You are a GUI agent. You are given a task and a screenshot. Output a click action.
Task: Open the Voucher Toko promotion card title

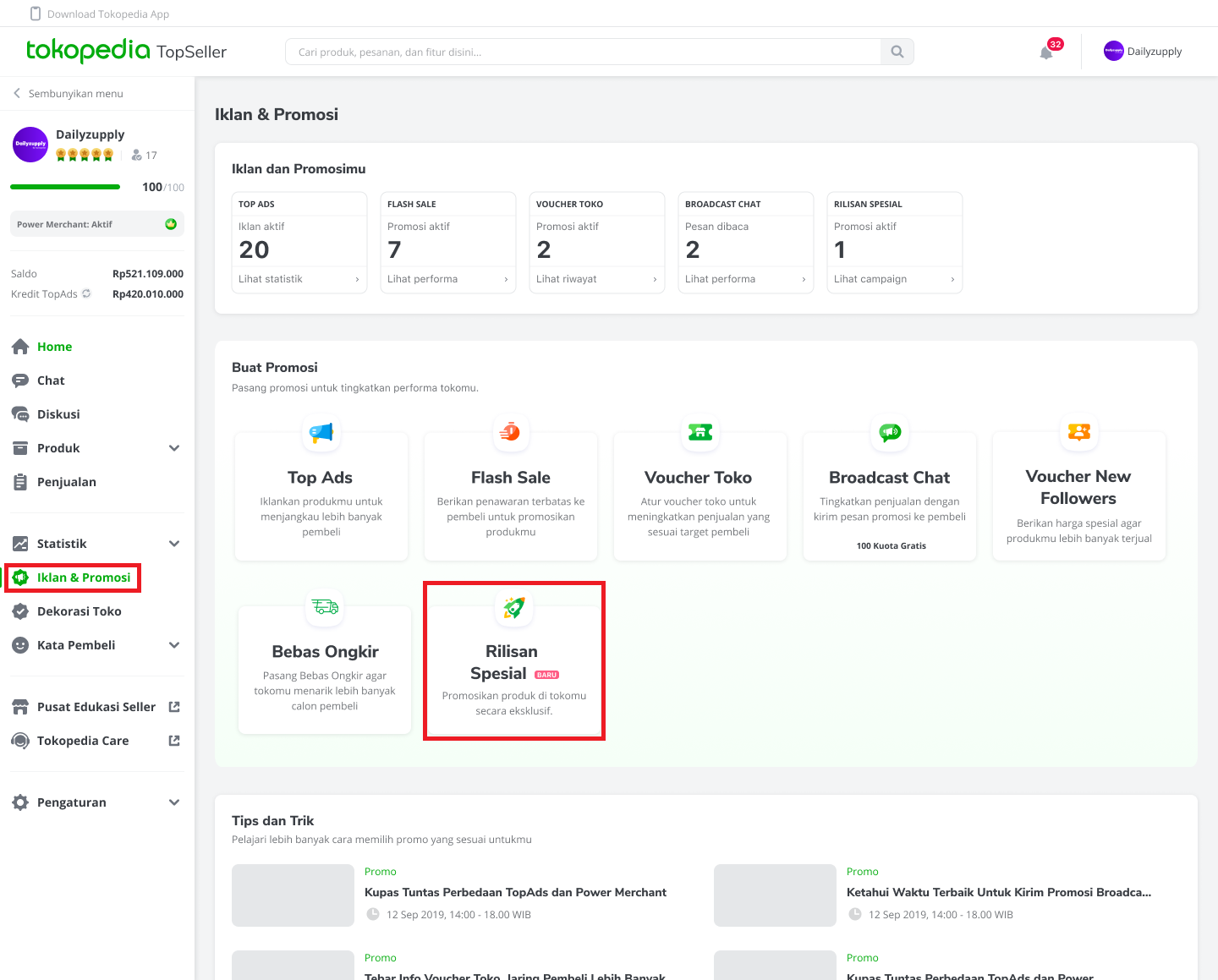click(698, 478)
